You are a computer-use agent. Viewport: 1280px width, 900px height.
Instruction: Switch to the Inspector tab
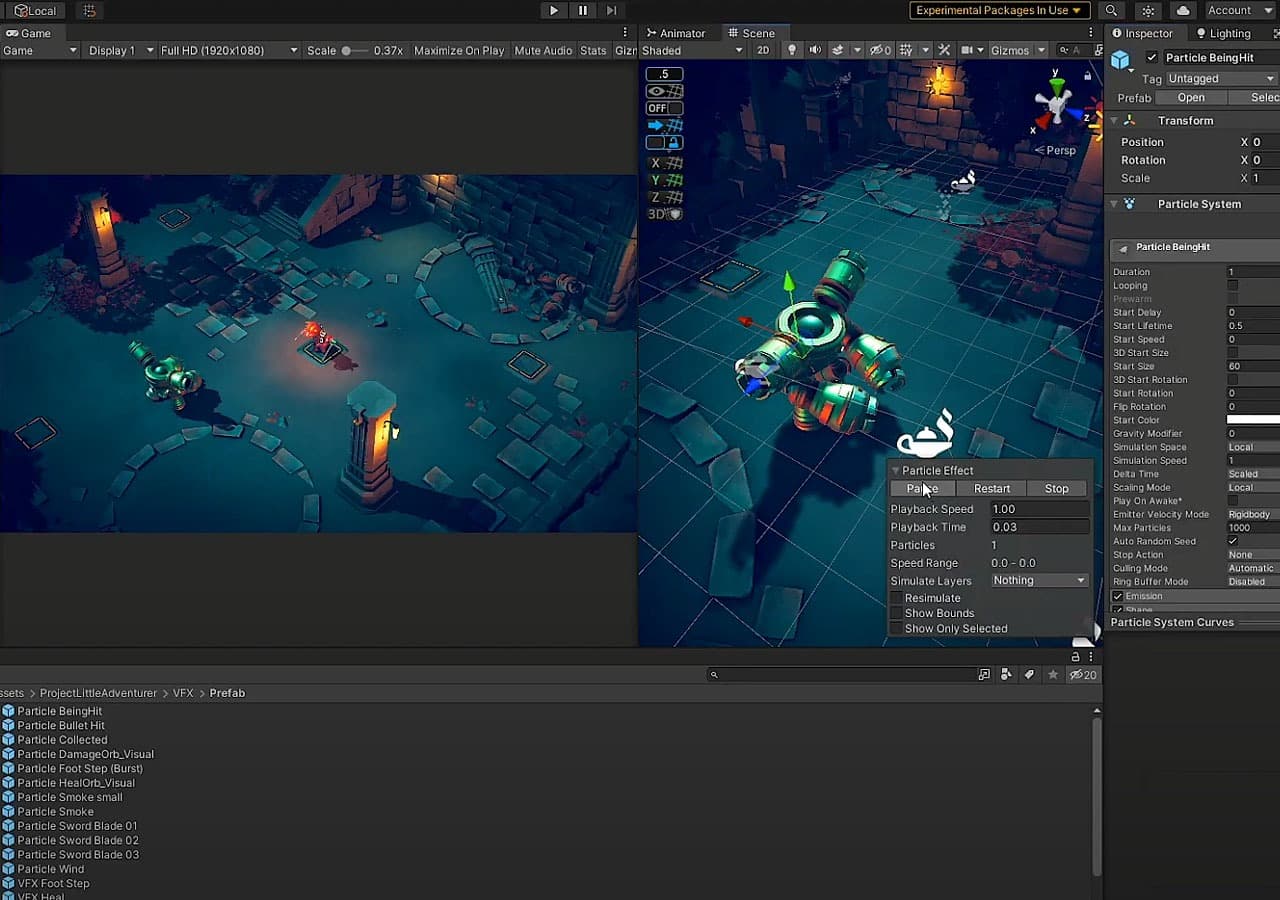(x=1143, y=33)
